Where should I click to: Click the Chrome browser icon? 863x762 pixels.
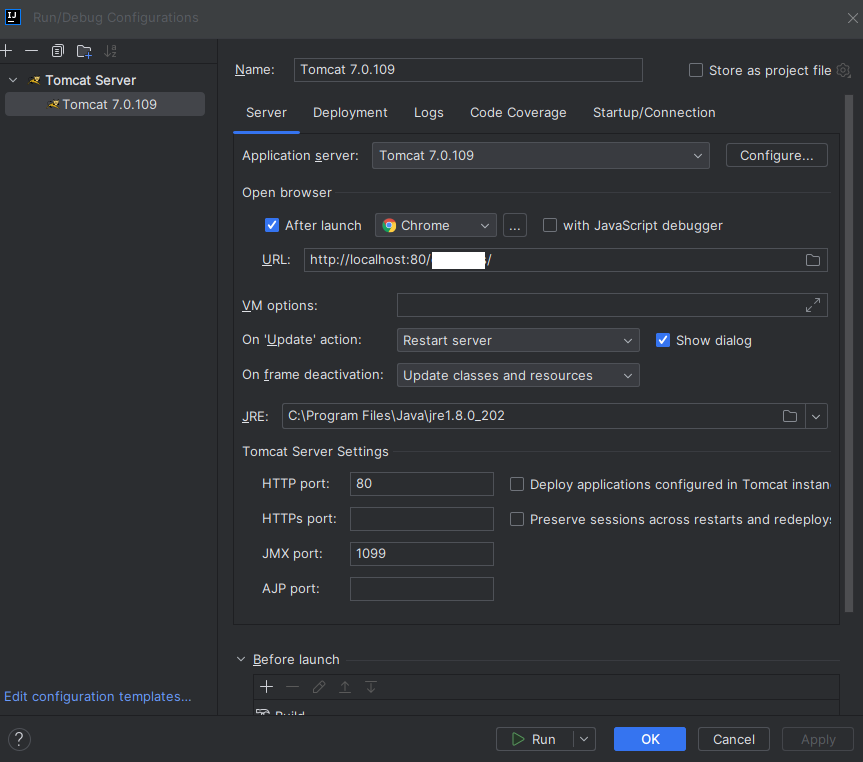(x=389, y=226)
